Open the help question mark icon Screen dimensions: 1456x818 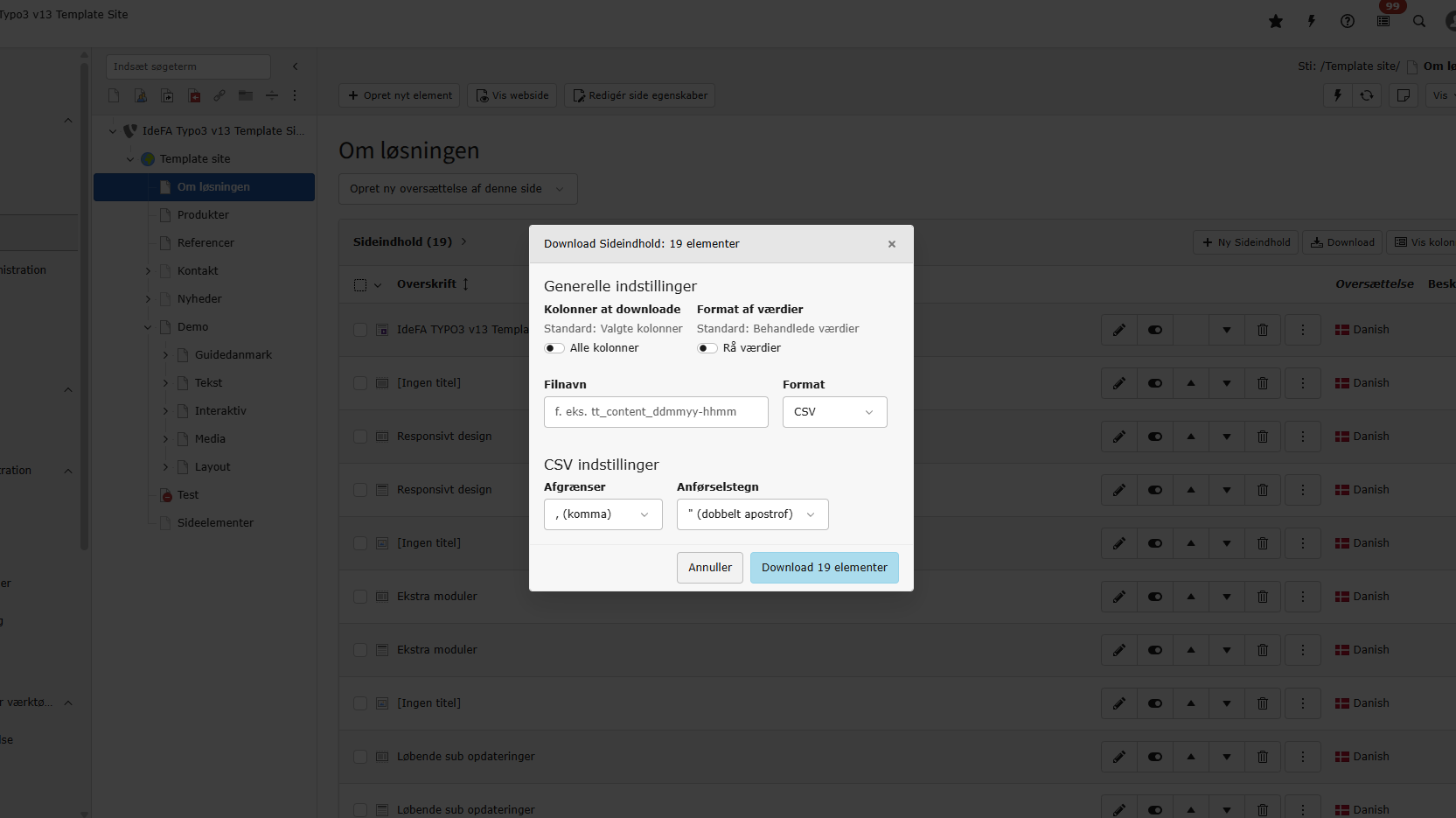point(1348,21)
